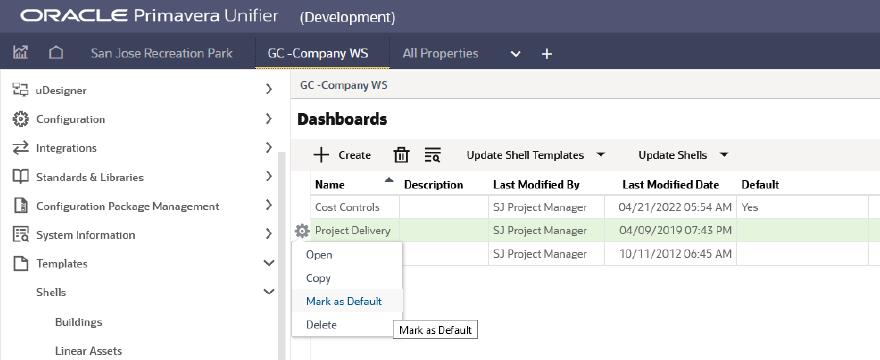Choose Mark as Default menu entry

point(347,301)
